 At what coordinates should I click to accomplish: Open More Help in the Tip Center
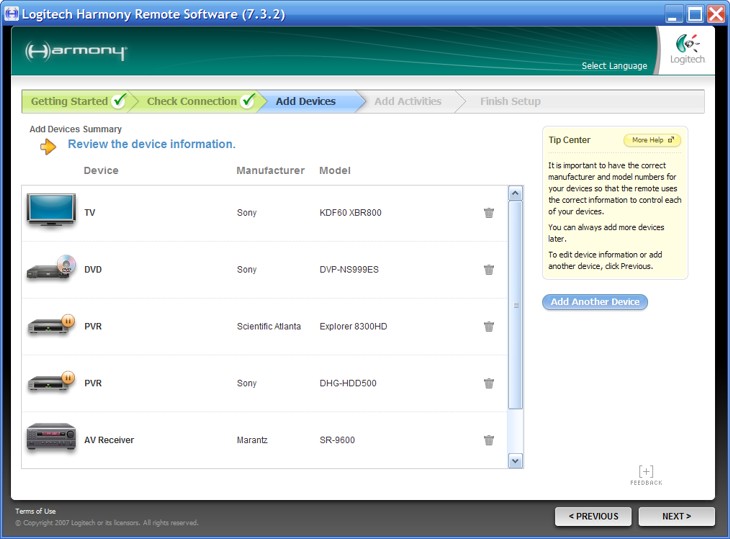coord(652,140)
